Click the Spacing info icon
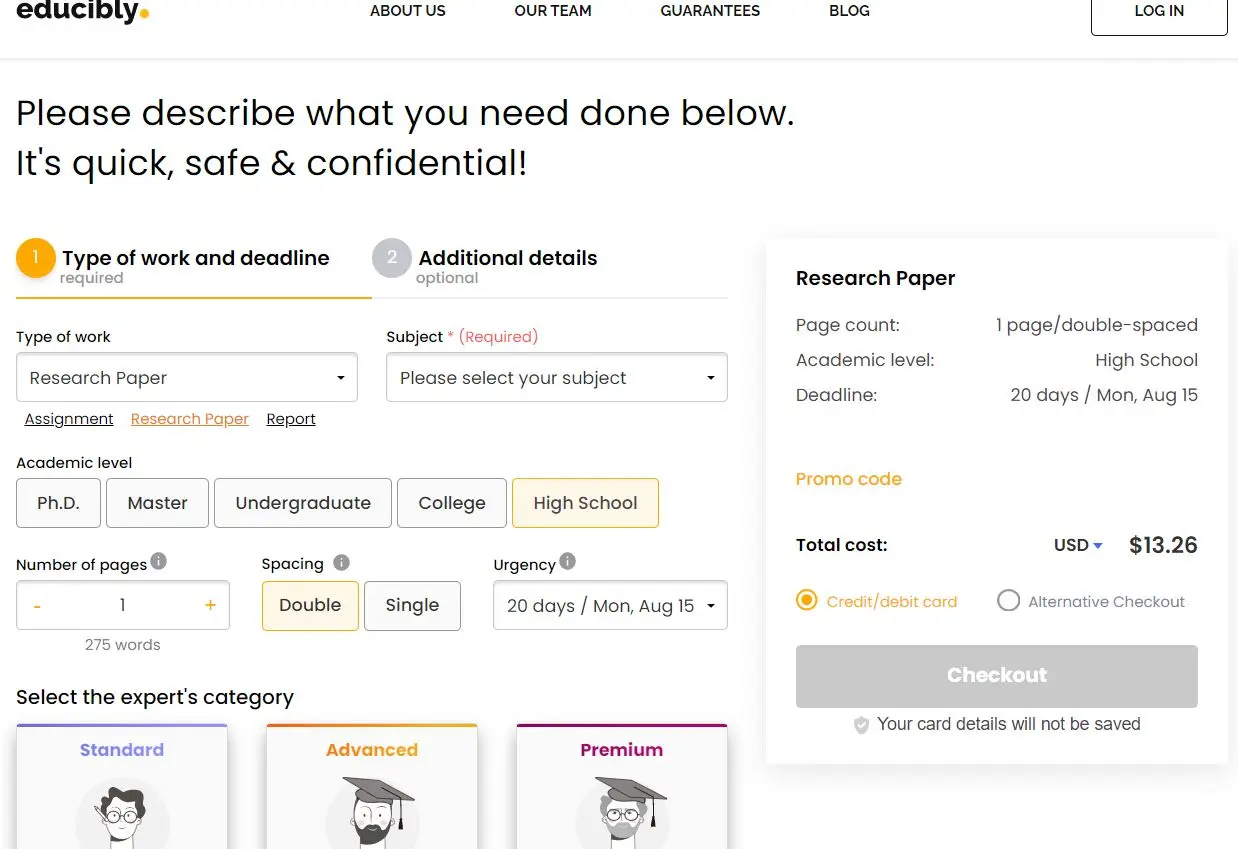Screen dimensions: 1238x849 tap(342, 562)
